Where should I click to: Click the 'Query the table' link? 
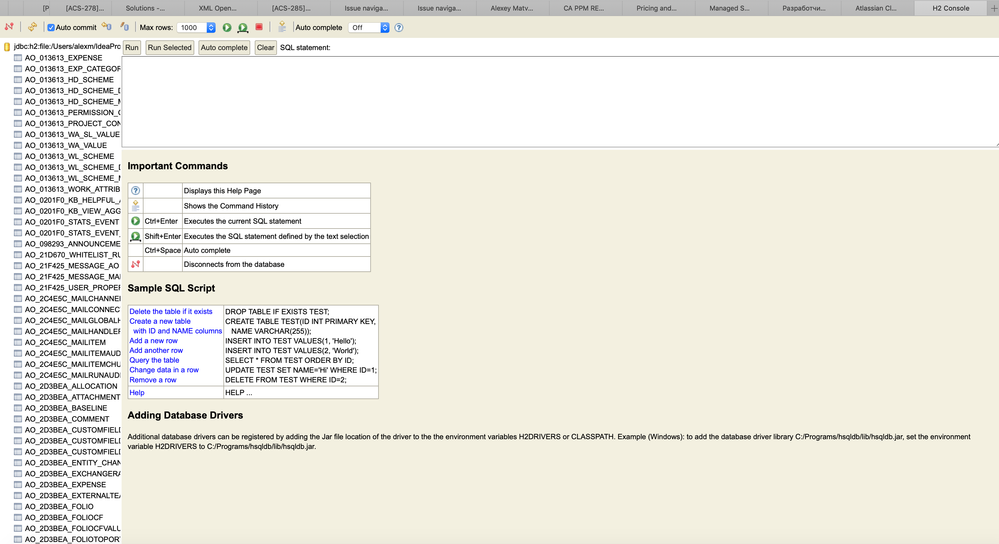click(x=154, y=360)
